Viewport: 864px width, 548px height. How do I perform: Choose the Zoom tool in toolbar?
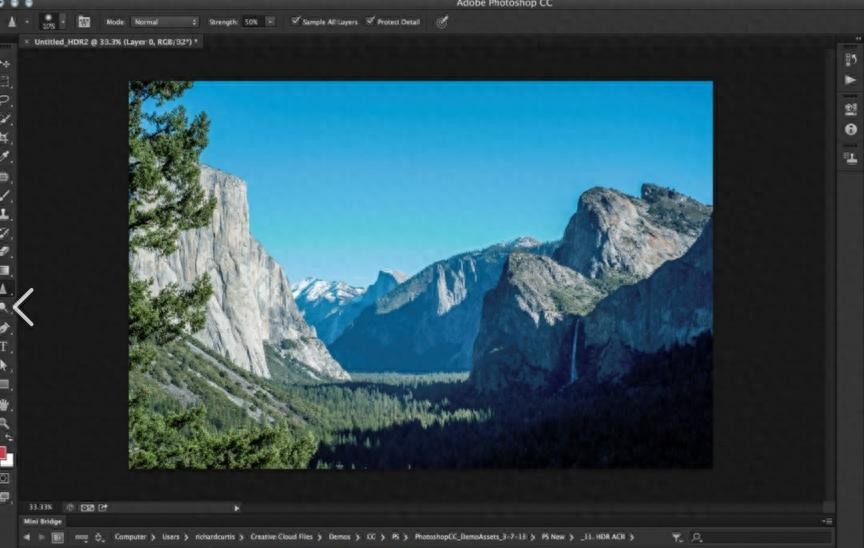point(5,423)
